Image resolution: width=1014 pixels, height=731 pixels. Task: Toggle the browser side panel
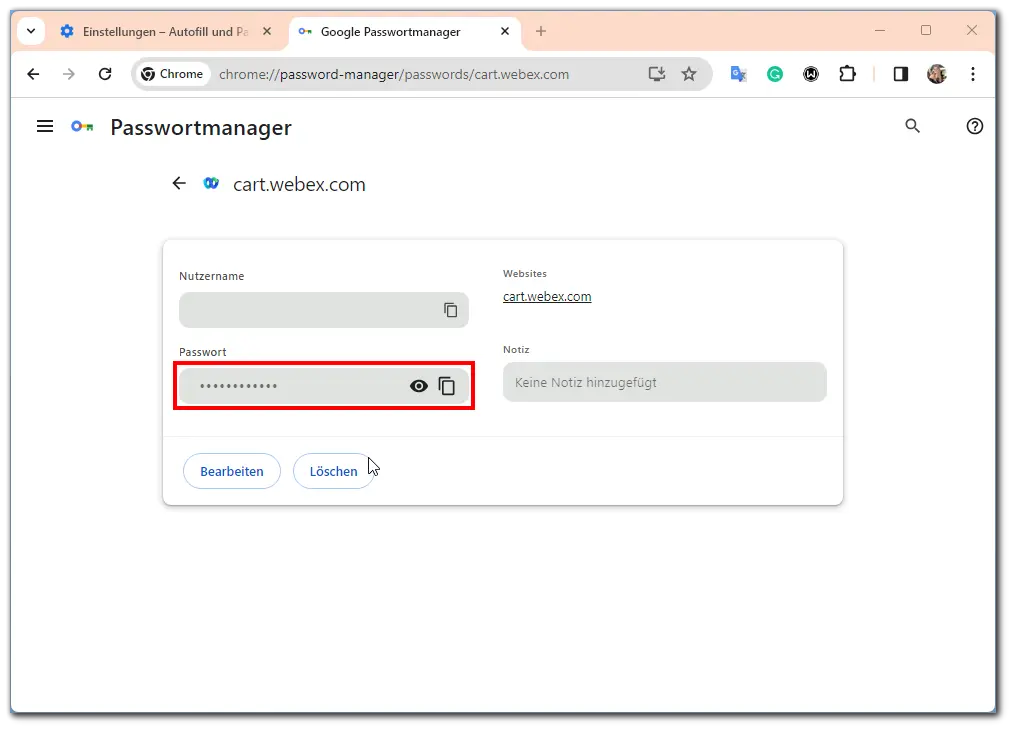pos(901,74)
